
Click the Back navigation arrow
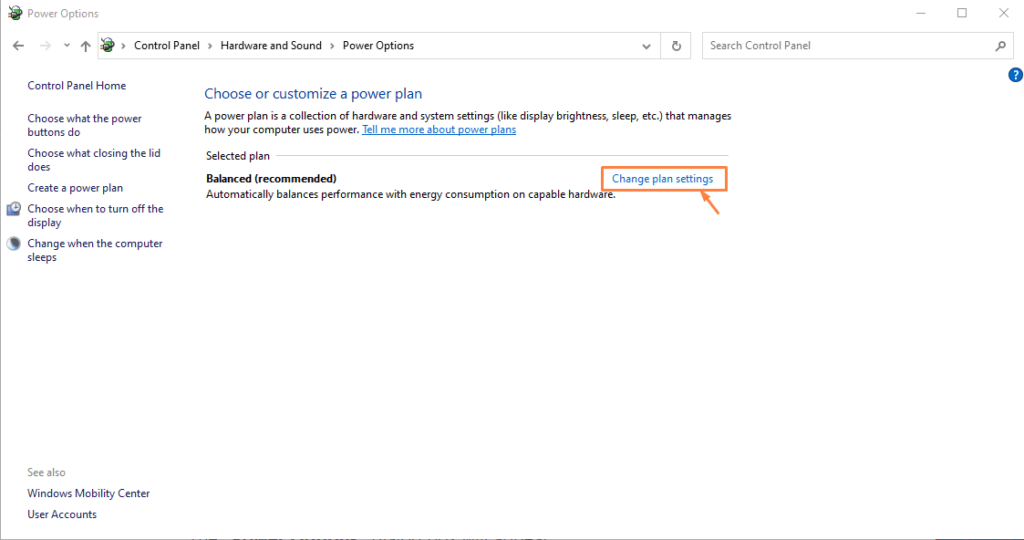(18, 46)
